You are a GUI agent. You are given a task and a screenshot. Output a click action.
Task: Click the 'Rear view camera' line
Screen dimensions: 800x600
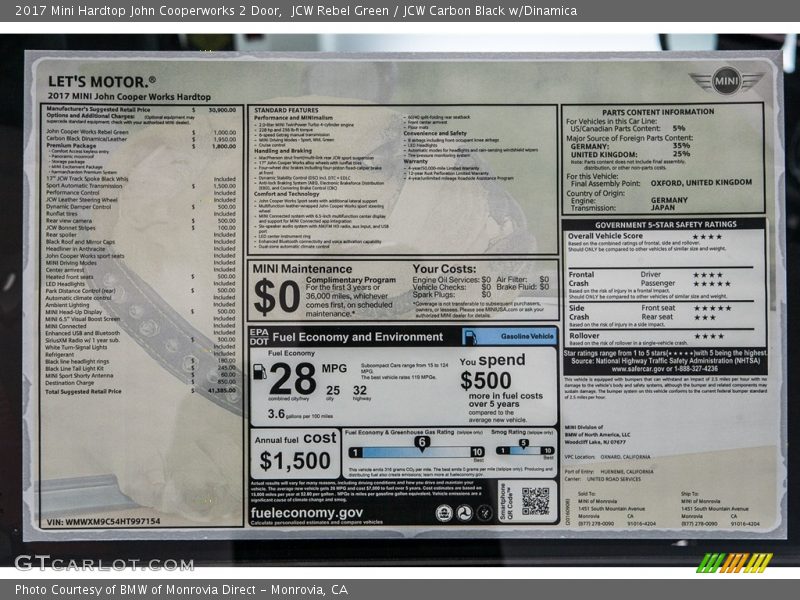pyautogui.click(x=141, y=221)
